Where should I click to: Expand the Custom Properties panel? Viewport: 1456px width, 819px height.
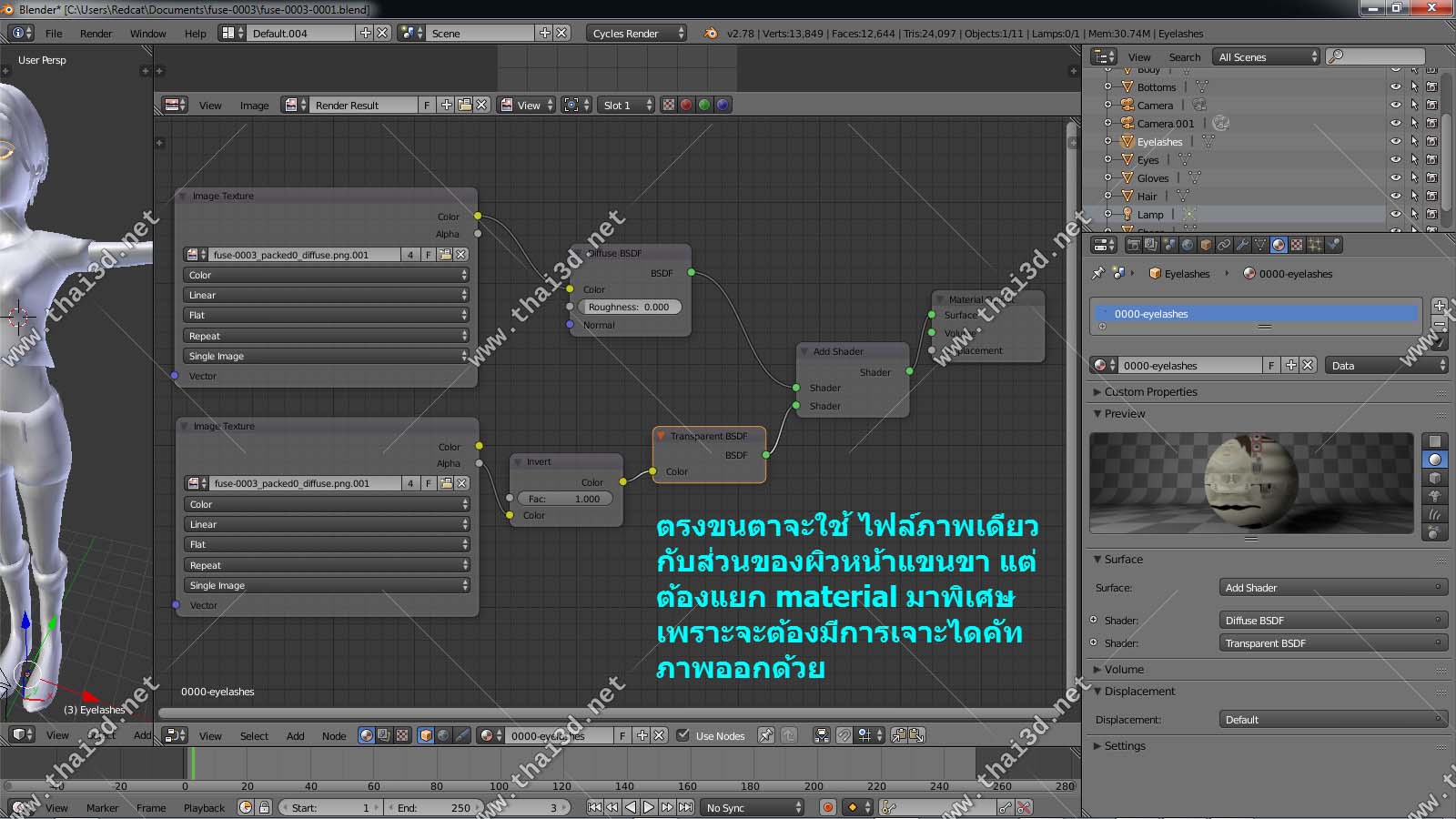[1150, 391]
